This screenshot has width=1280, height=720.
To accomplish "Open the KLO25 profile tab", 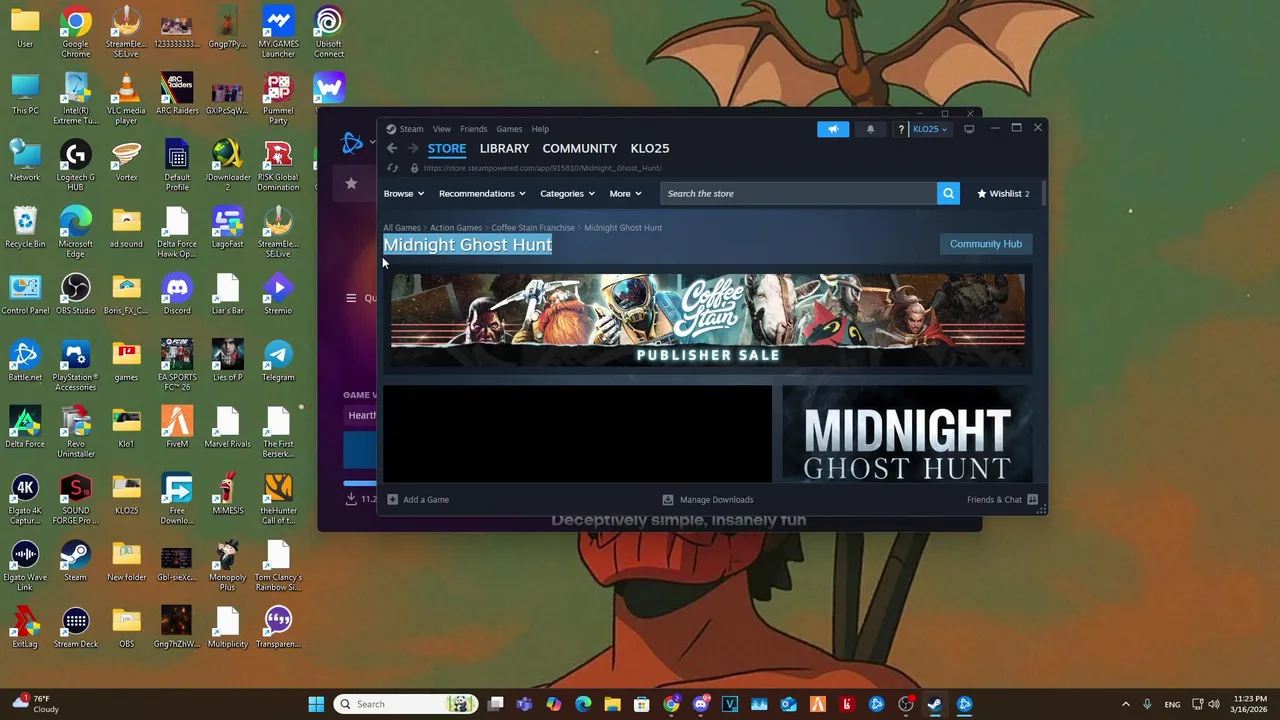I will (x=650, y=148).
